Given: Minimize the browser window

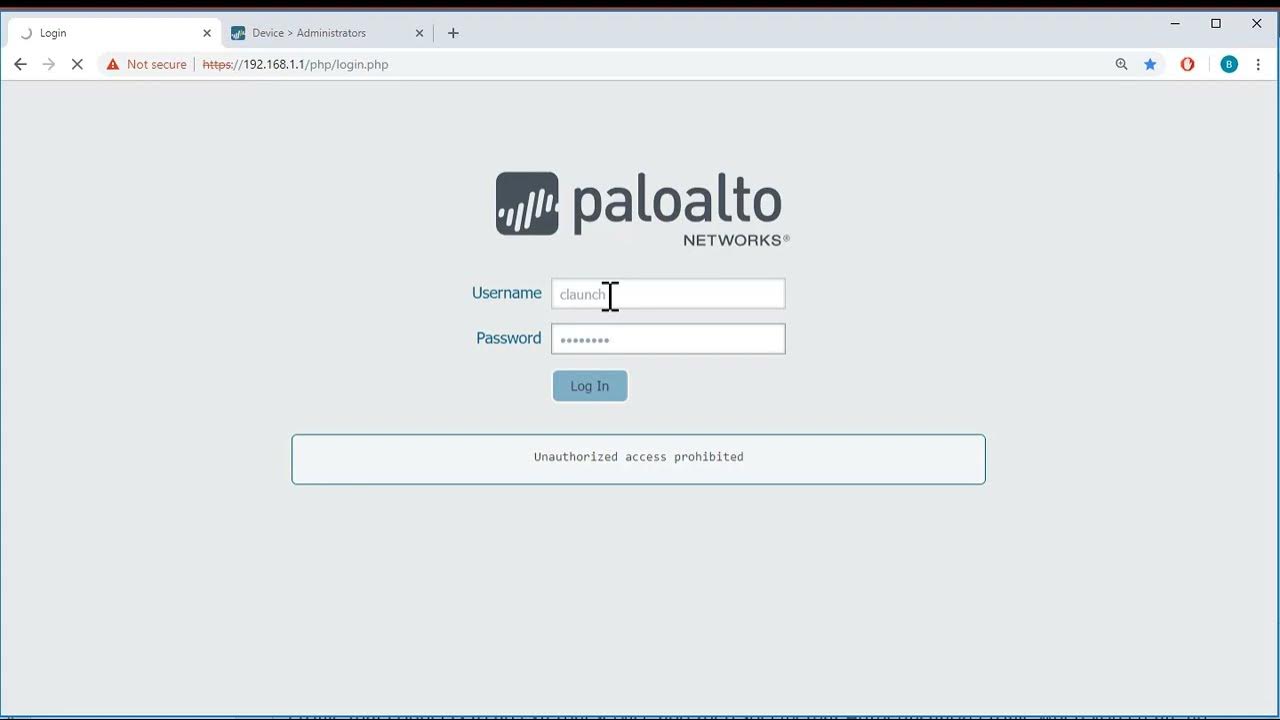Looking at the screenshot, I should pyautogui.click(x=1175, y=23).
